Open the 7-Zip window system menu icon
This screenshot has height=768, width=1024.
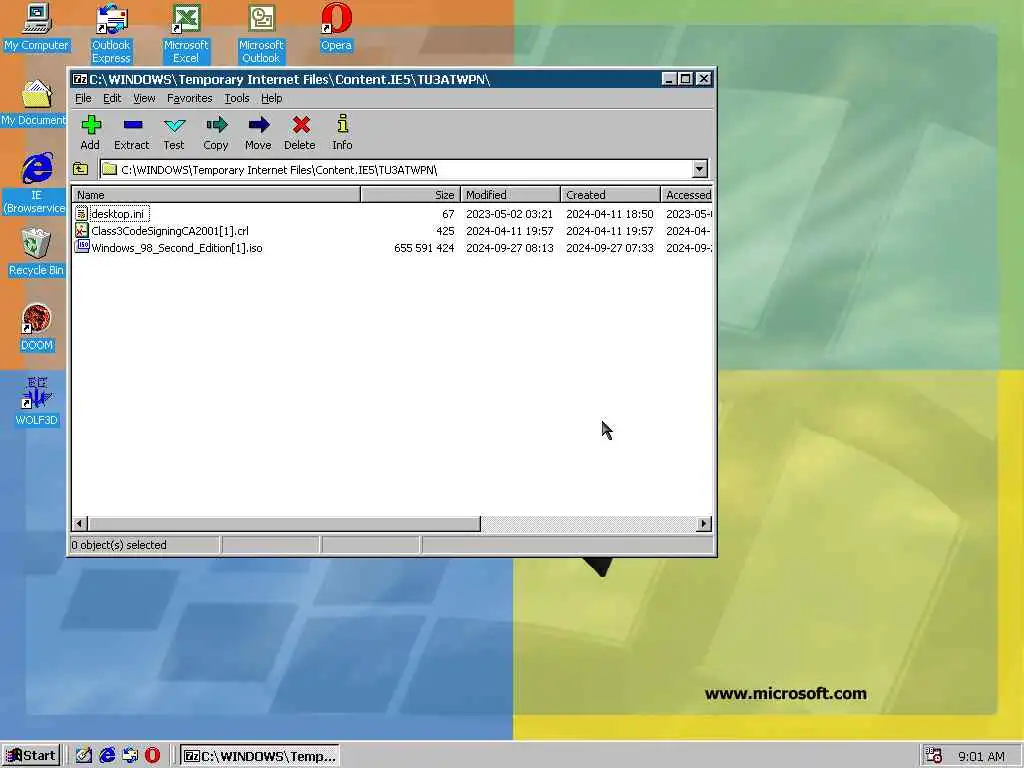80,79
